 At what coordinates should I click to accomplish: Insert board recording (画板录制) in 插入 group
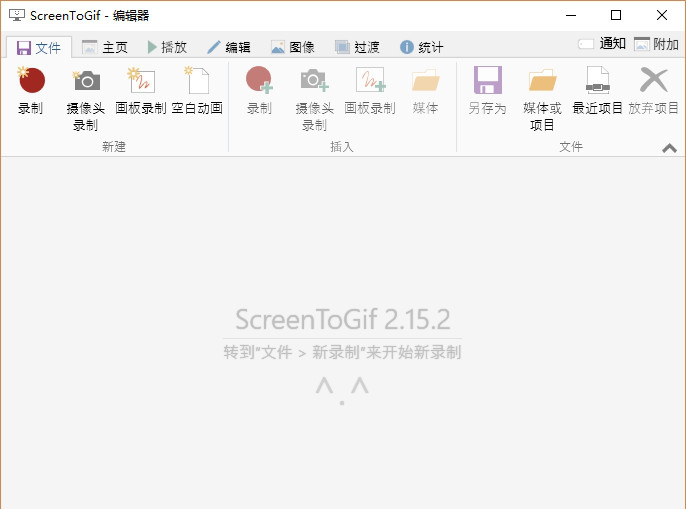click(370, 91)
